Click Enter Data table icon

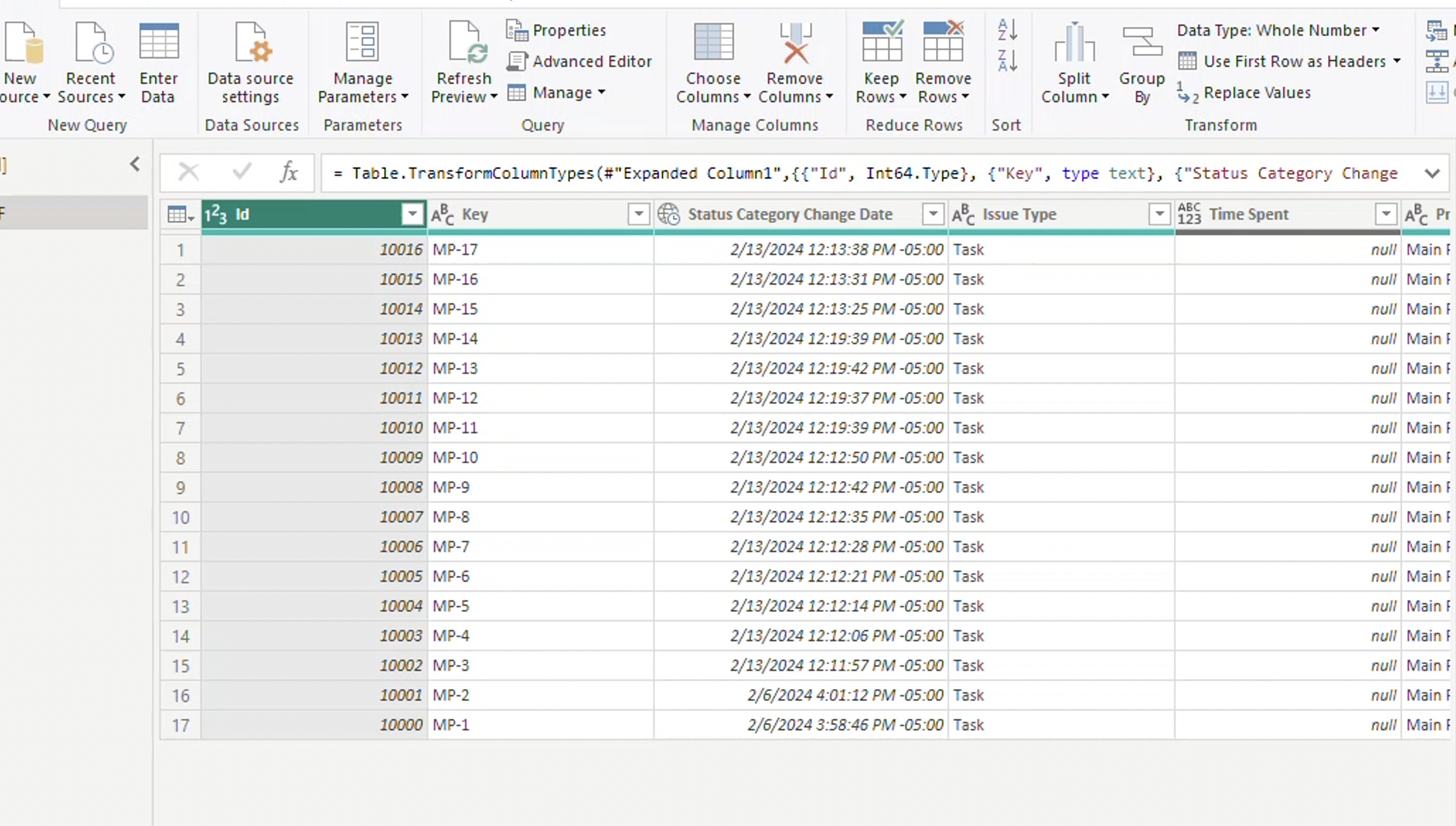(x=158, y=41)
